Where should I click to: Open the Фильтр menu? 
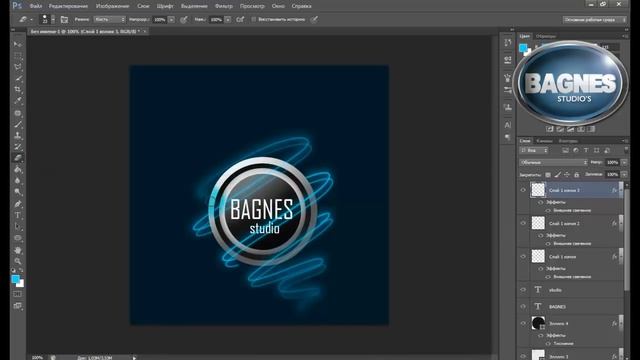(224, 6)
